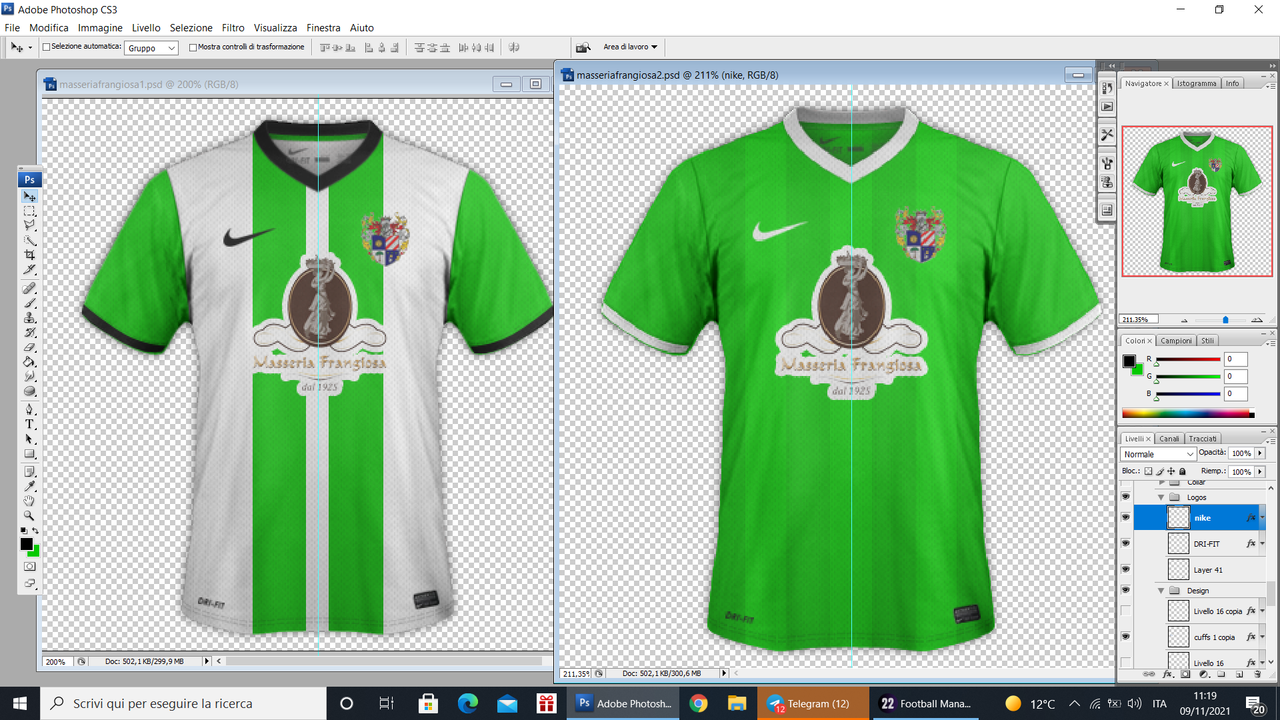Viewport: 1280px width, 720px height.
Task: Select the Paint Bucket tool
Action: (x=29, y=361)
